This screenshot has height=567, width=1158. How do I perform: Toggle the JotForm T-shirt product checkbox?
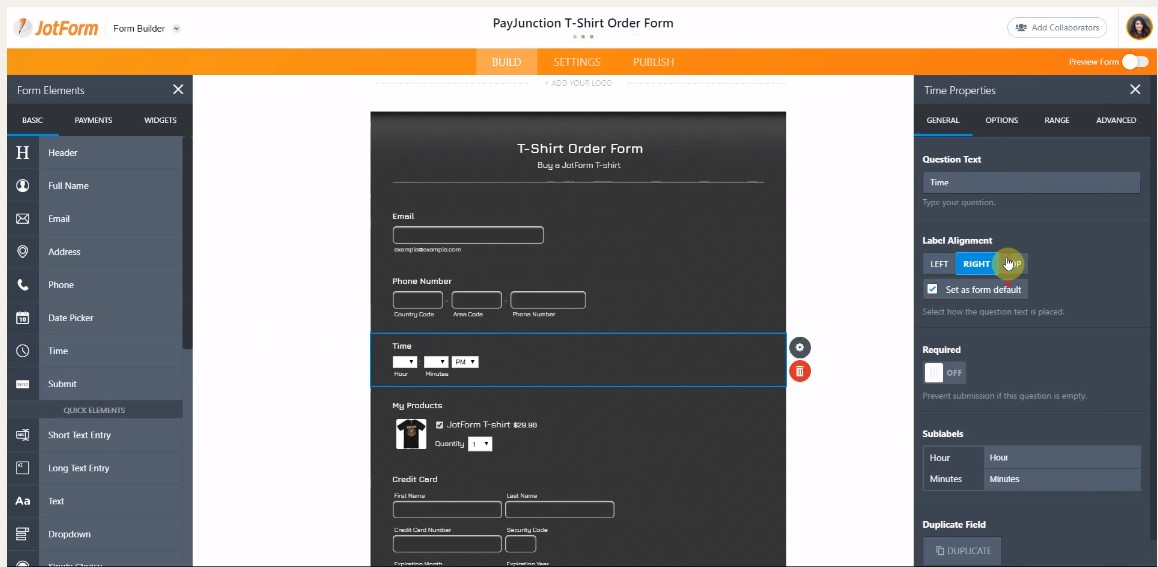[439, 425]
